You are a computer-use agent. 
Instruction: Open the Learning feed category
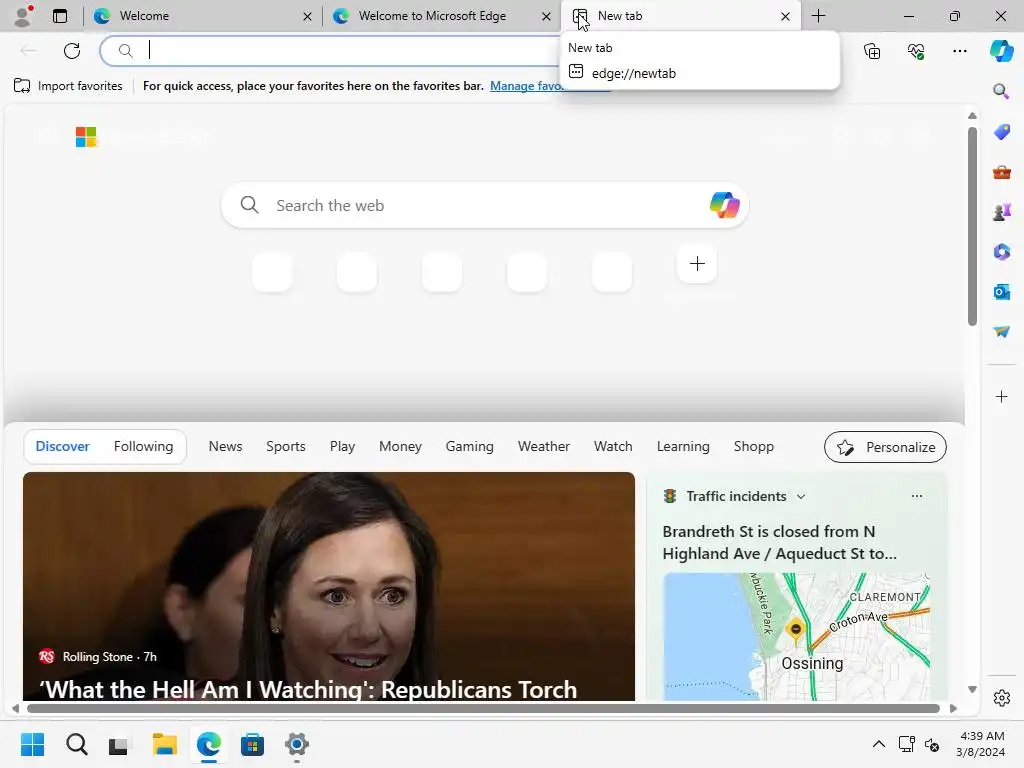pos(683,446)
